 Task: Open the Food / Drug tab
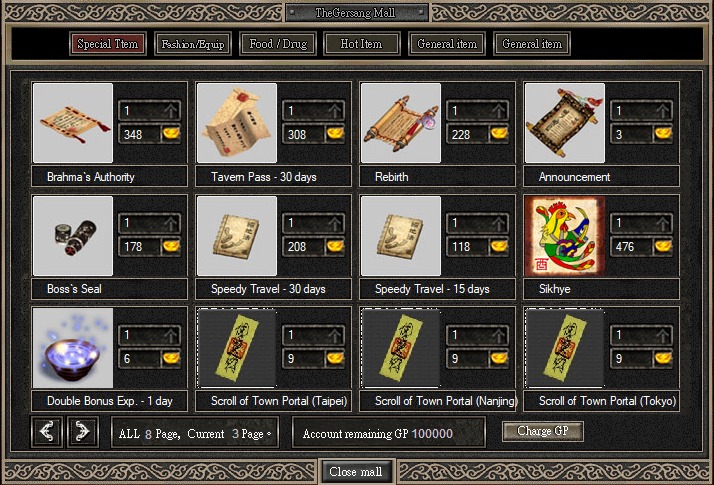[x=278, y=44]
